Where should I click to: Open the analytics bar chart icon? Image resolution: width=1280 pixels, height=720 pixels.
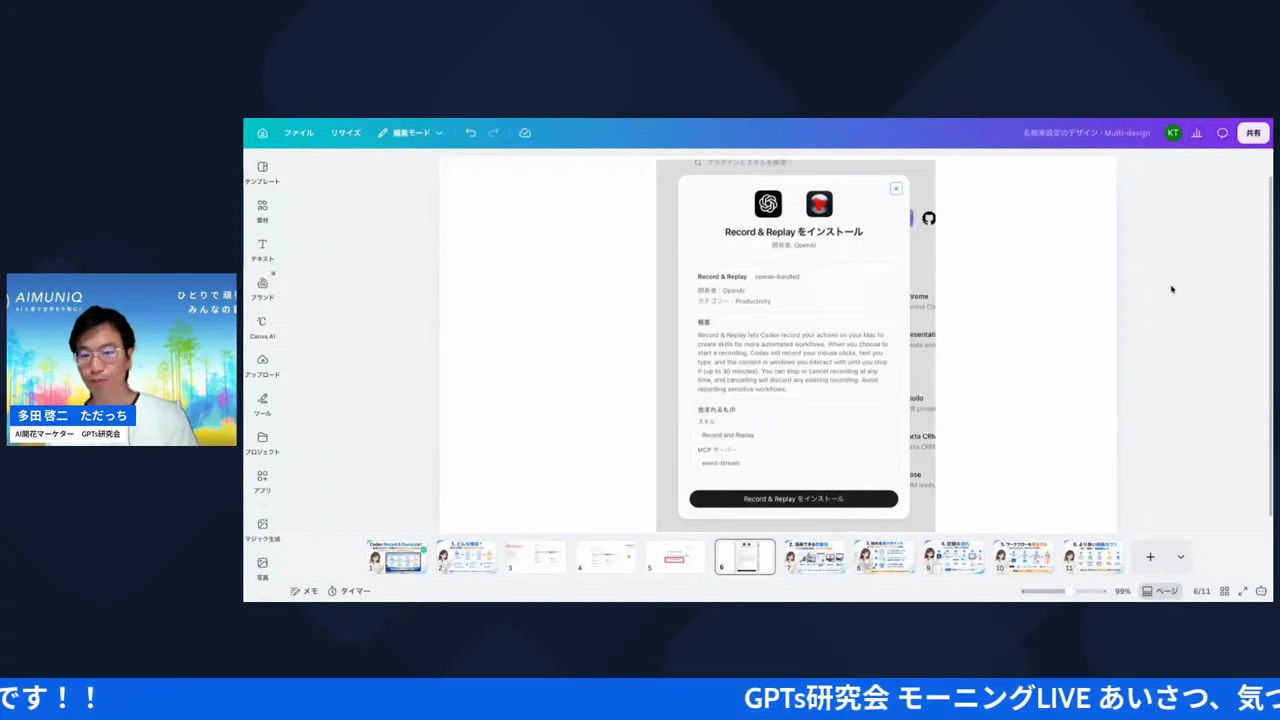pyautogui.click(x=1196, y=133)
